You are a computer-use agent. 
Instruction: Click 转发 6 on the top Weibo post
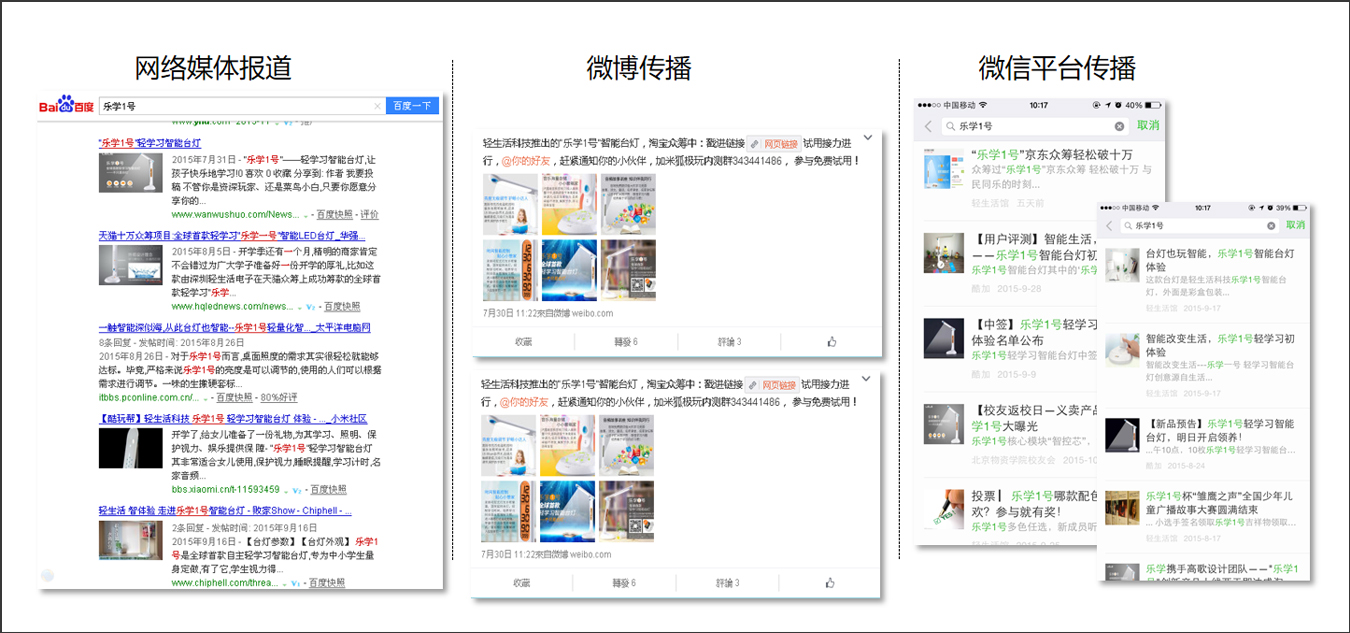[x=625, y=342]
